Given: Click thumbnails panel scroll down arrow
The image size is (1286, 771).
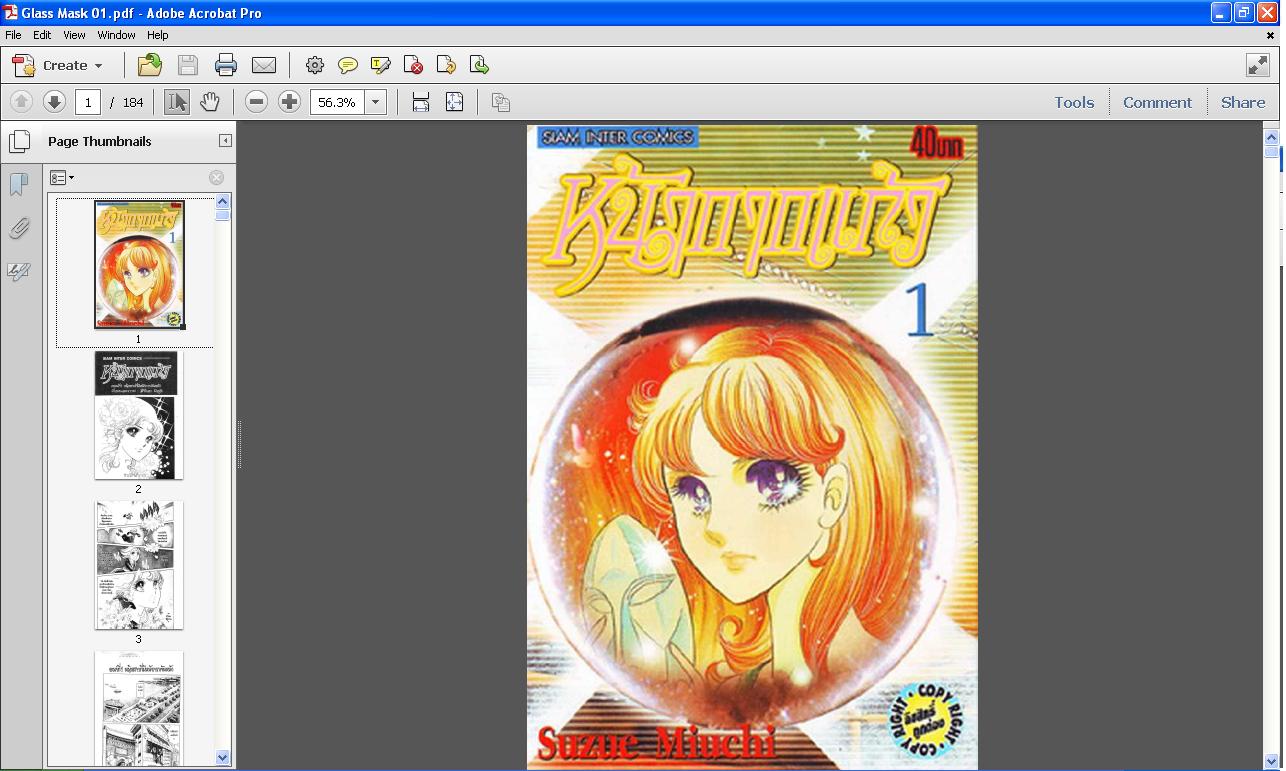Looking at the screenshot, I should pos(223,758).
